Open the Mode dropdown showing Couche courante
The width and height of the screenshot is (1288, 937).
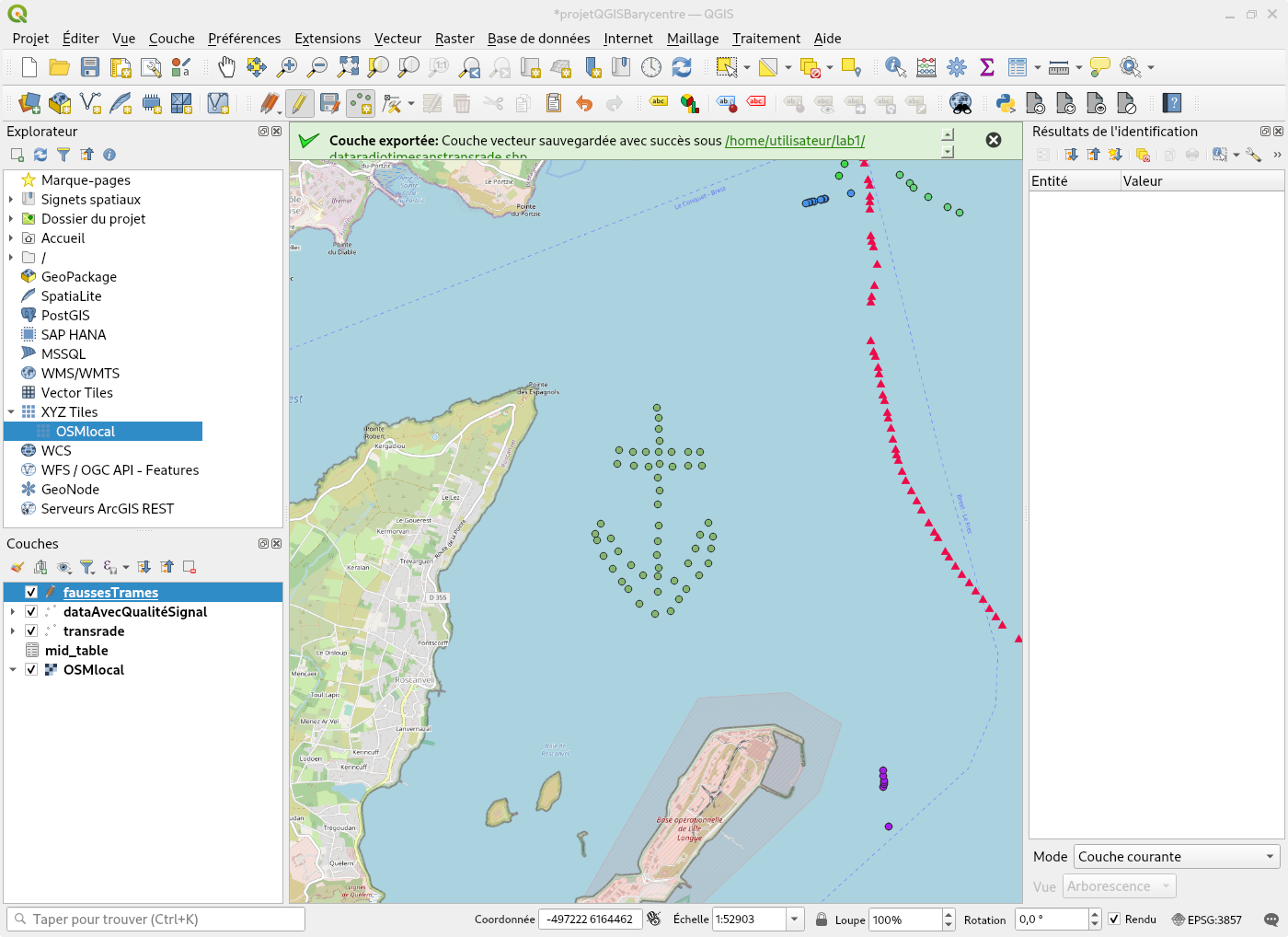(1177, 857)
